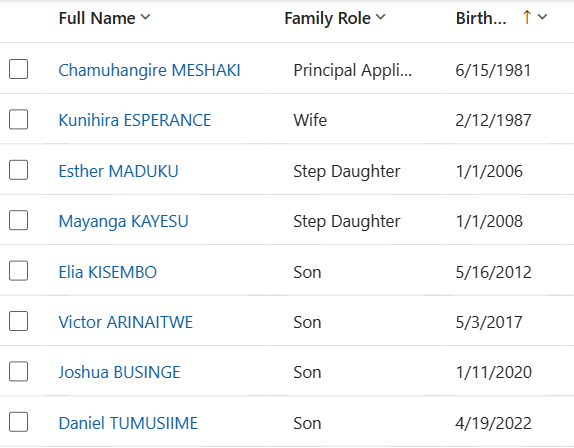Open Kunihira ESPERANCE's record

[x=135, y=120]
